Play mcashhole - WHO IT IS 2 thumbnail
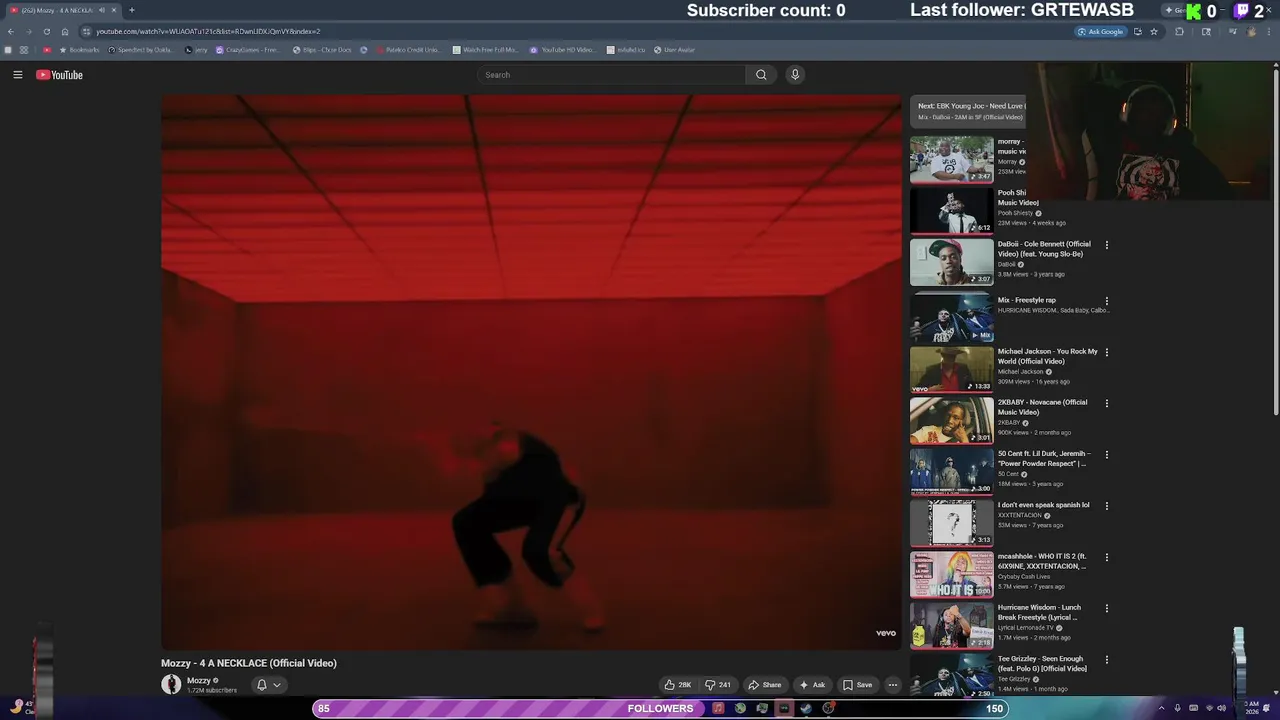 coord(952,574)
